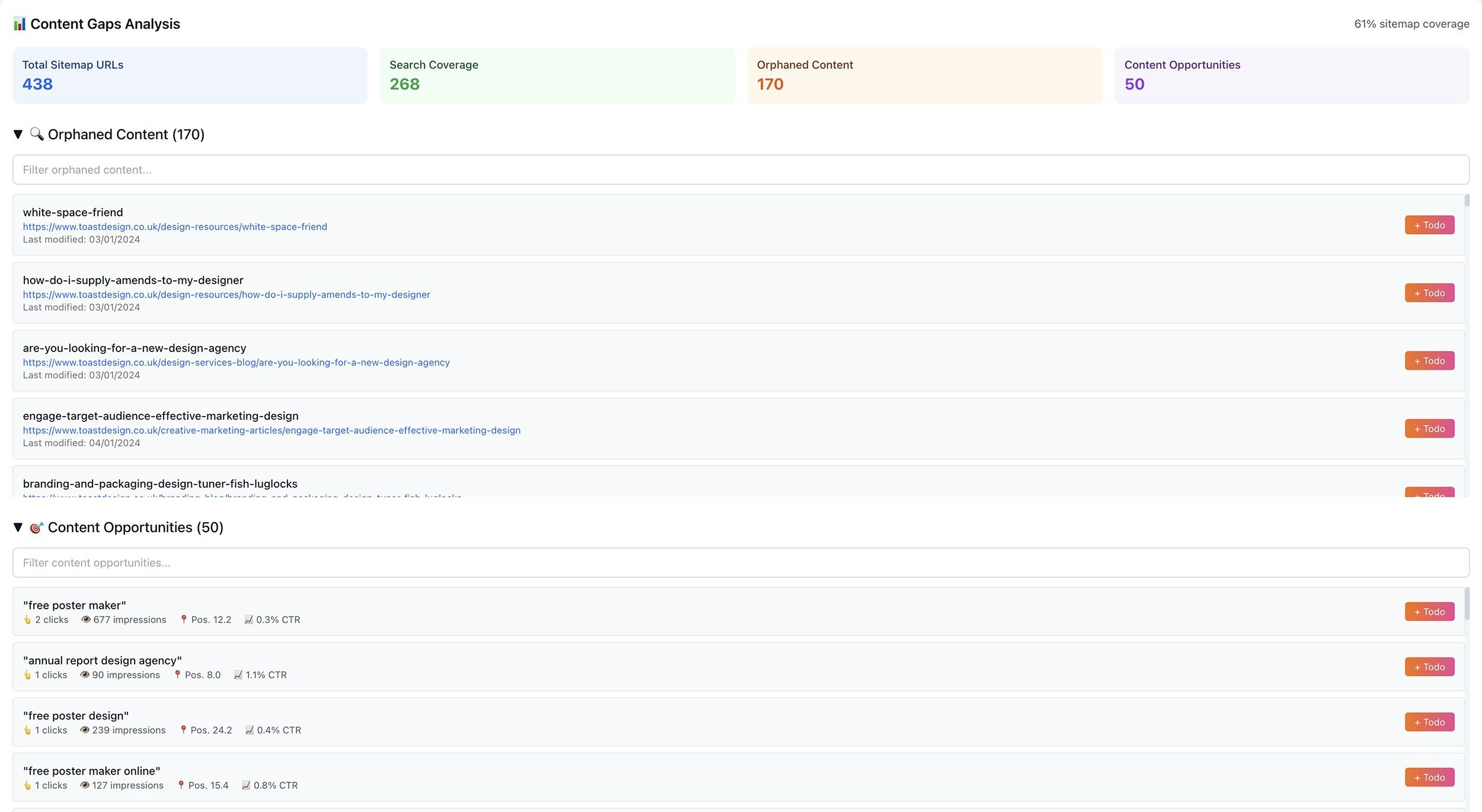Viewport: 1482px width, 812px height.
Task: Click the CTR chart icon for "free poster maker online"
Action: pyautogui.click(x=246, y=785)
